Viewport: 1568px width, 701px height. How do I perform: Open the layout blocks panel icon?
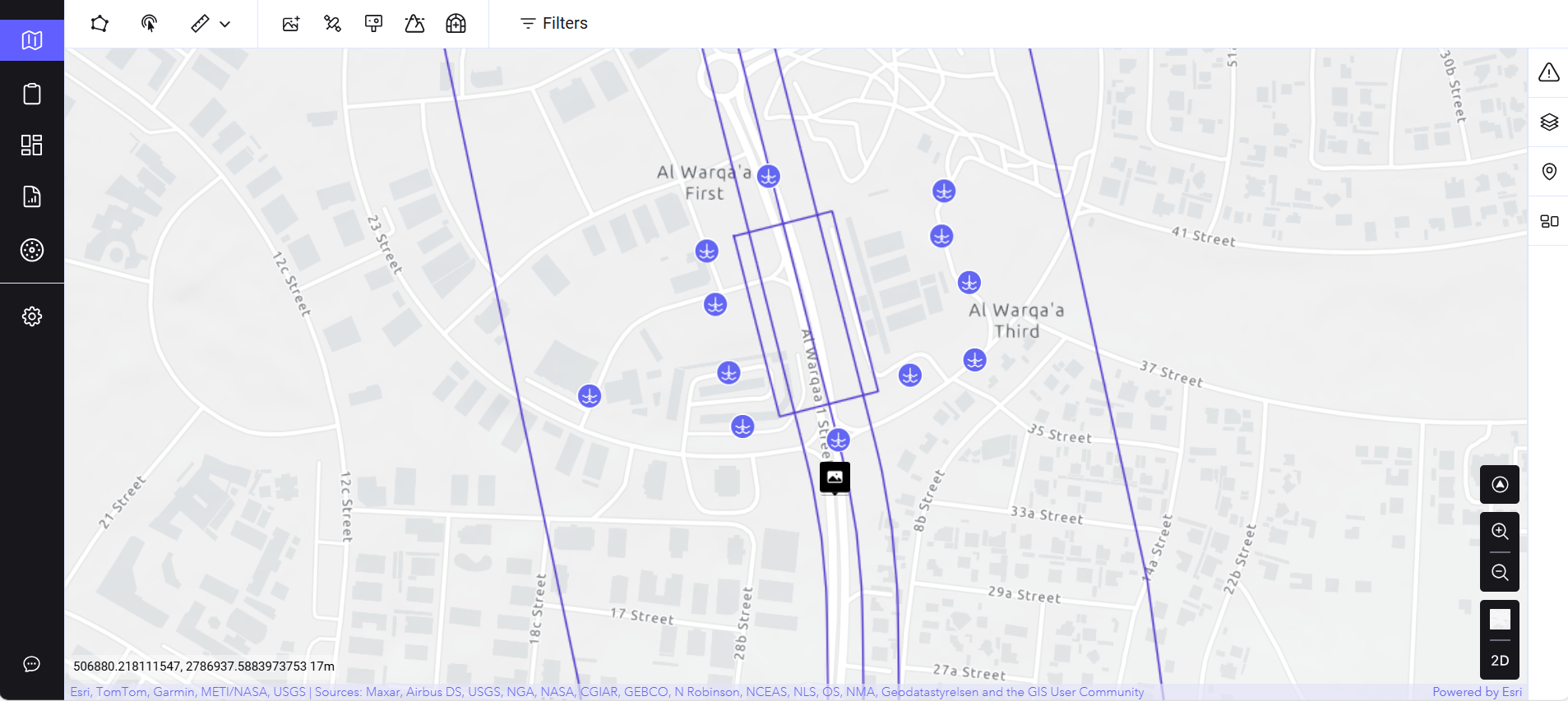click(1549, 221)
